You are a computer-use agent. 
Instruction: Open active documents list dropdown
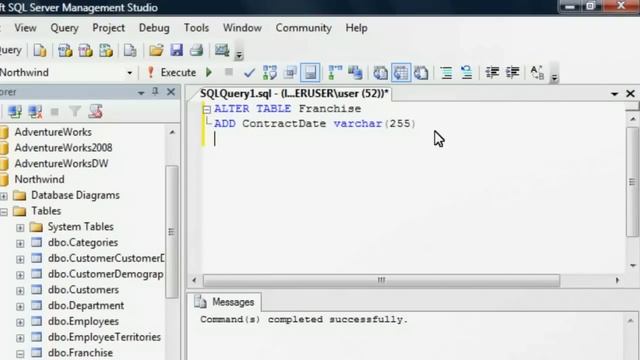click(x=614, y=94)
